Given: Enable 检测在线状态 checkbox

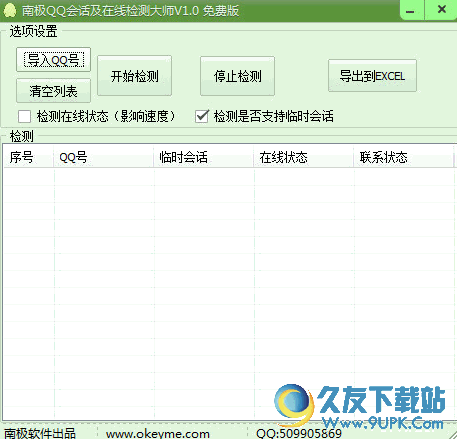Looking at the screenshot, I should coord(24,117).
